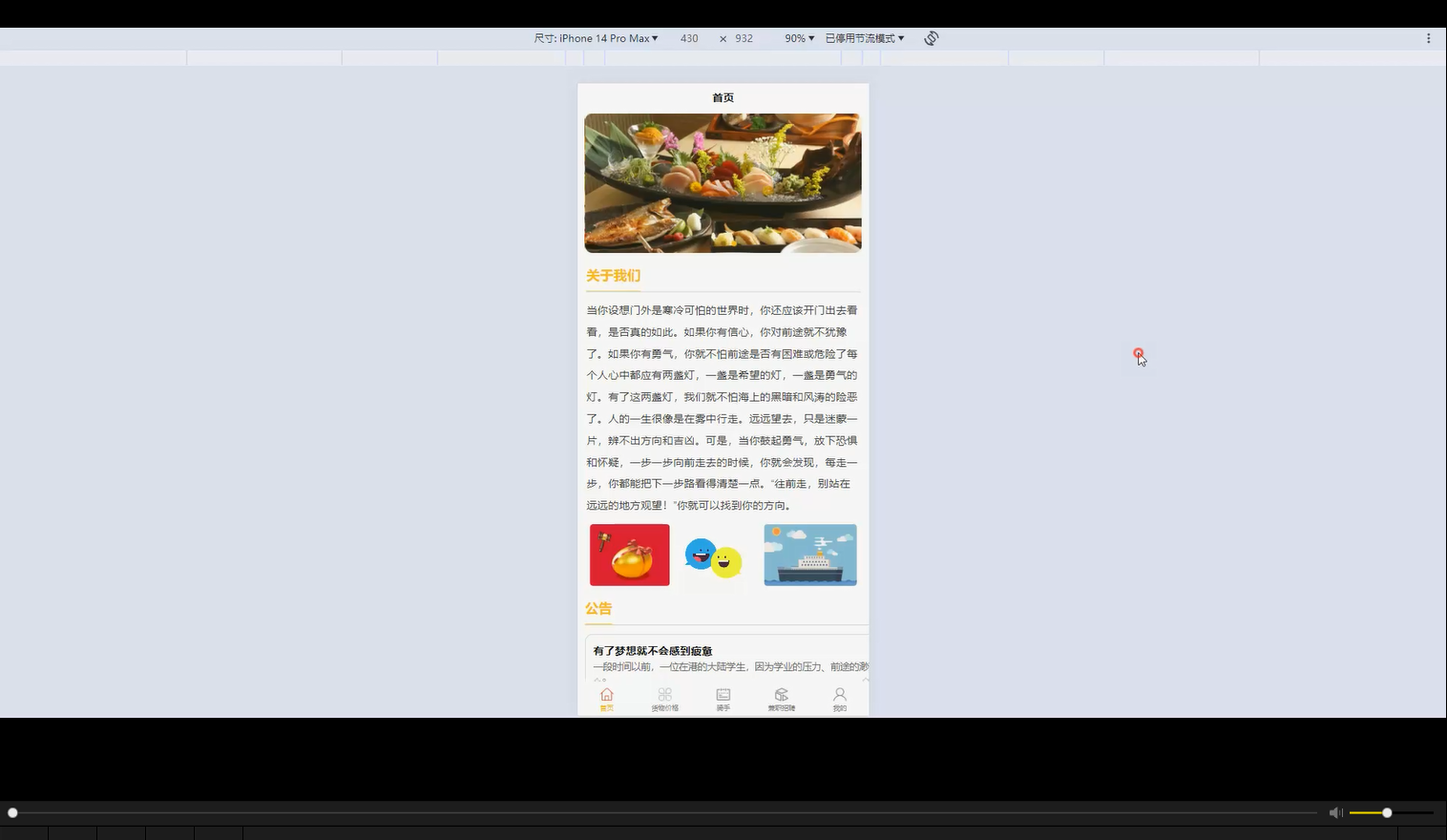Open the 有了梦想就不会感到疲惫 announcement
Viewport: 1447px width, 840px height.
(x=653, y=650)
